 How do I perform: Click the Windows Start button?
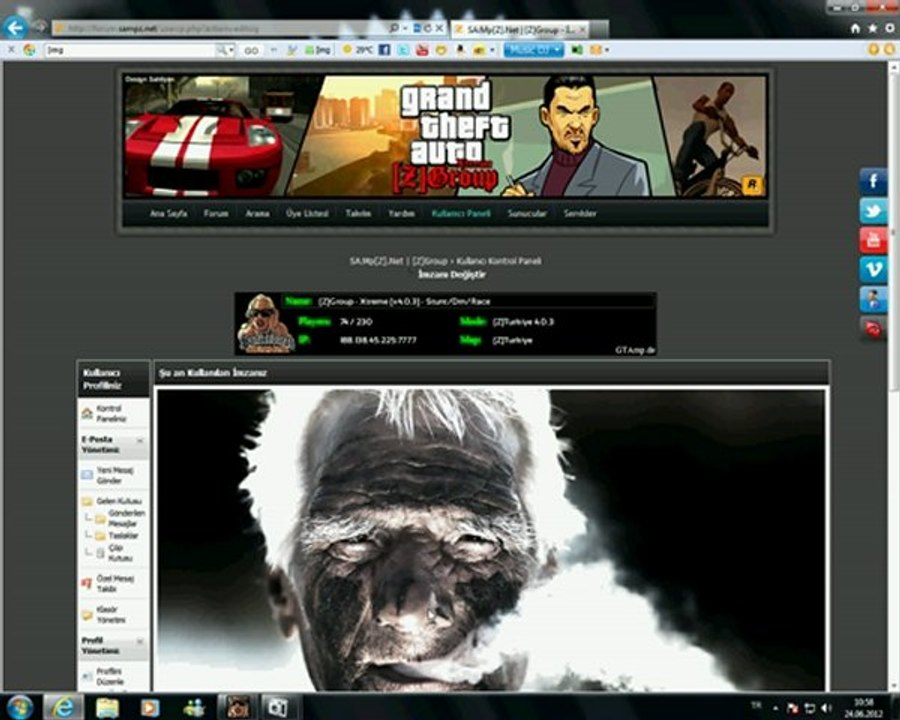point(19,707)
